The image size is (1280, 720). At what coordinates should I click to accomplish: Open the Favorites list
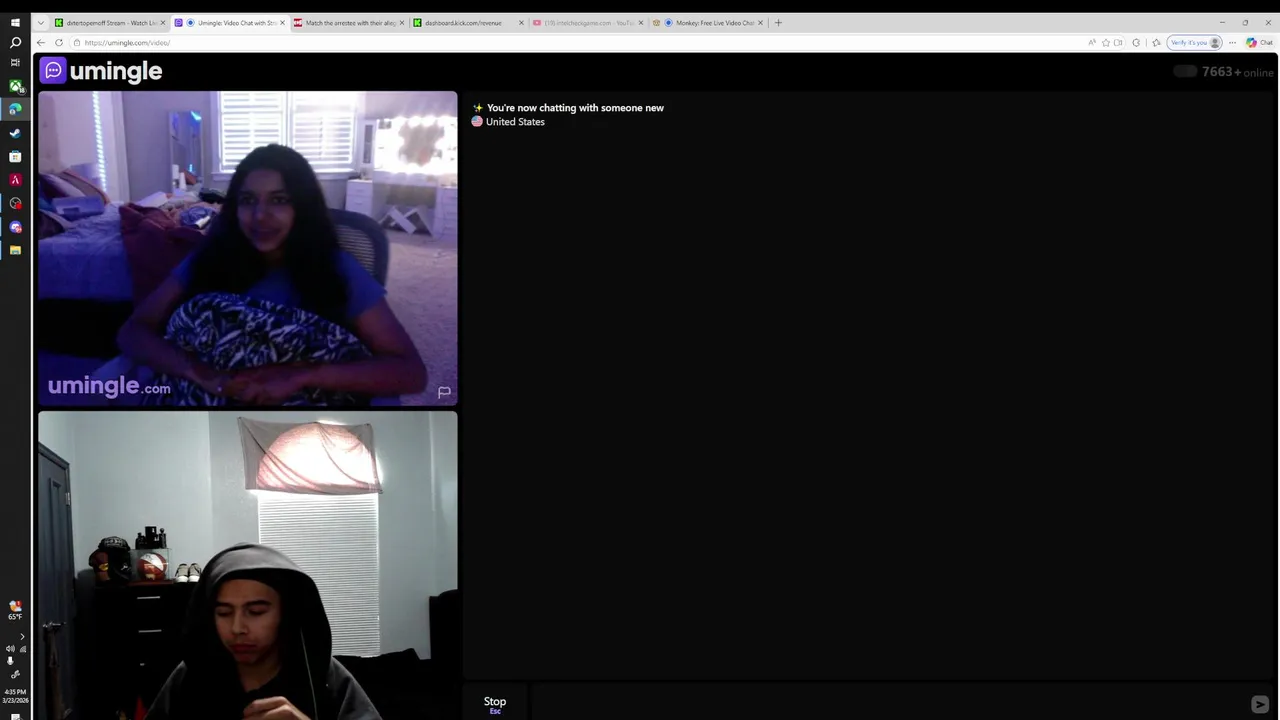[x=1156, y=43]
